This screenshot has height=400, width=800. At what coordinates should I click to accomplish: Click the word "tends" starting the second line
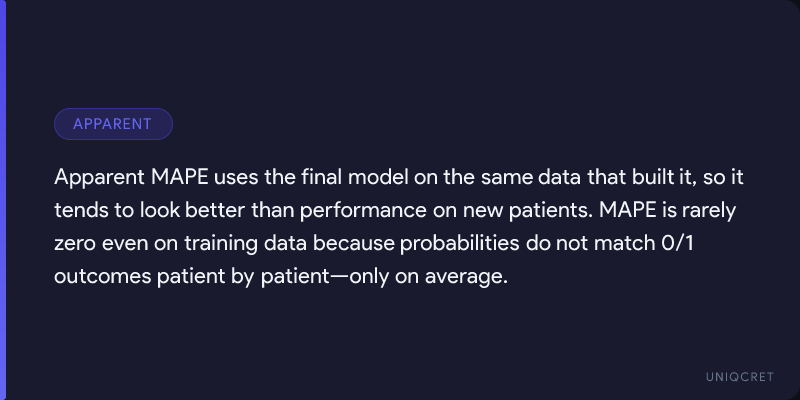(x=78, y=210)
